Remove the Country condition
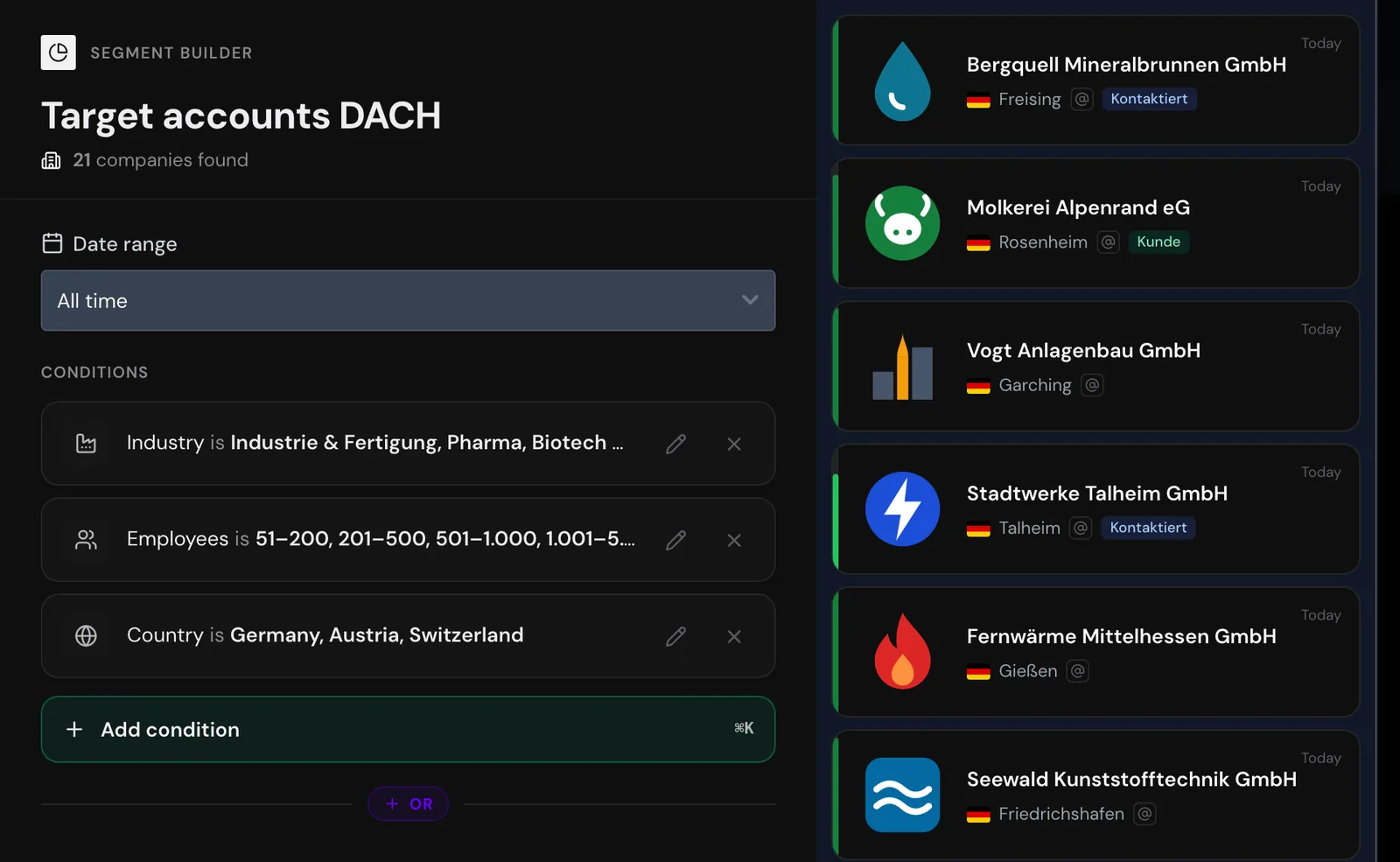Screen dimensions: 1400x862 (x=734, y=636)
